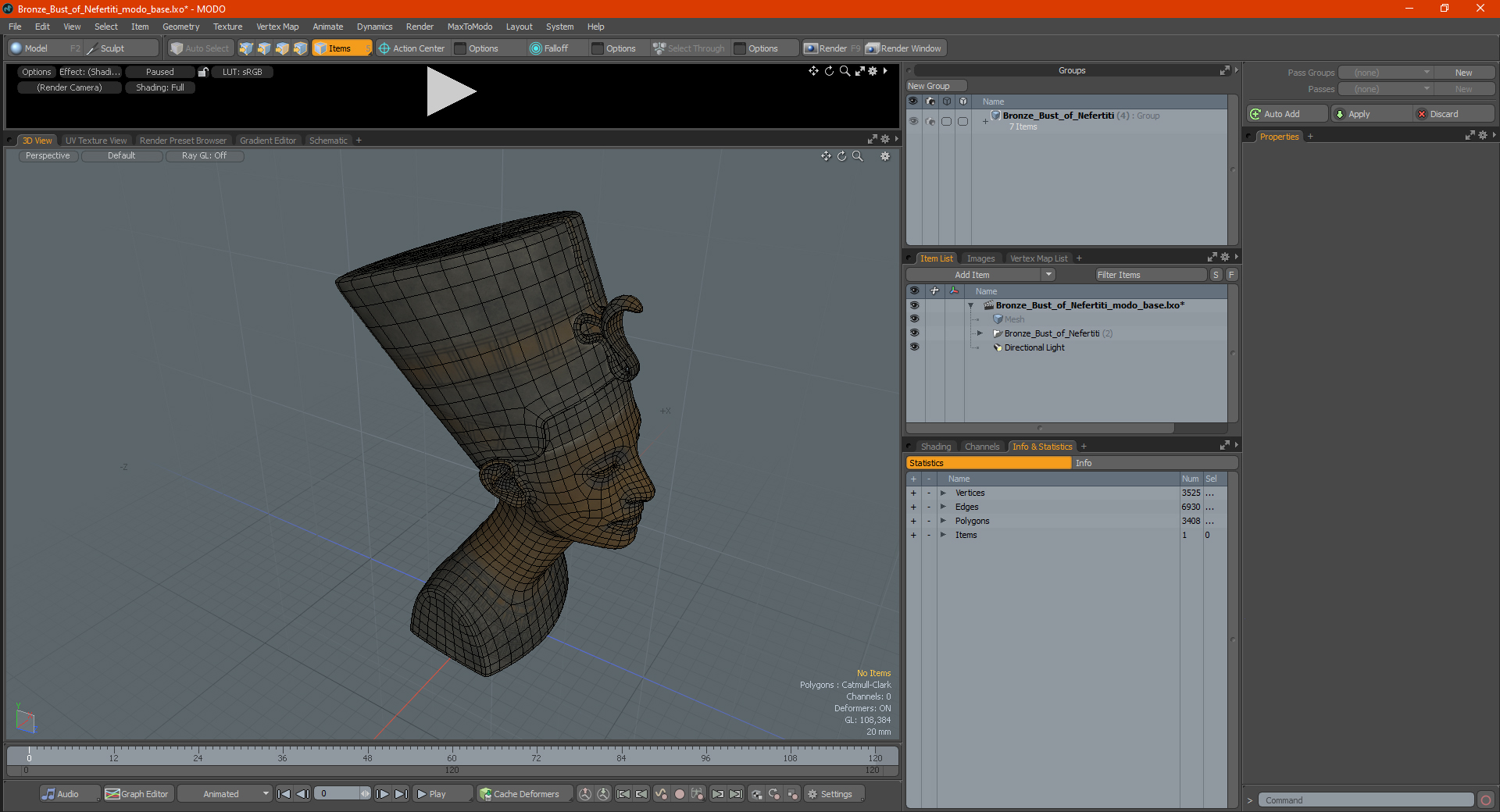Click frame 60 on the timeline ruler
The width and height of the screenshot is (1500, 812).
coord(452,753)
